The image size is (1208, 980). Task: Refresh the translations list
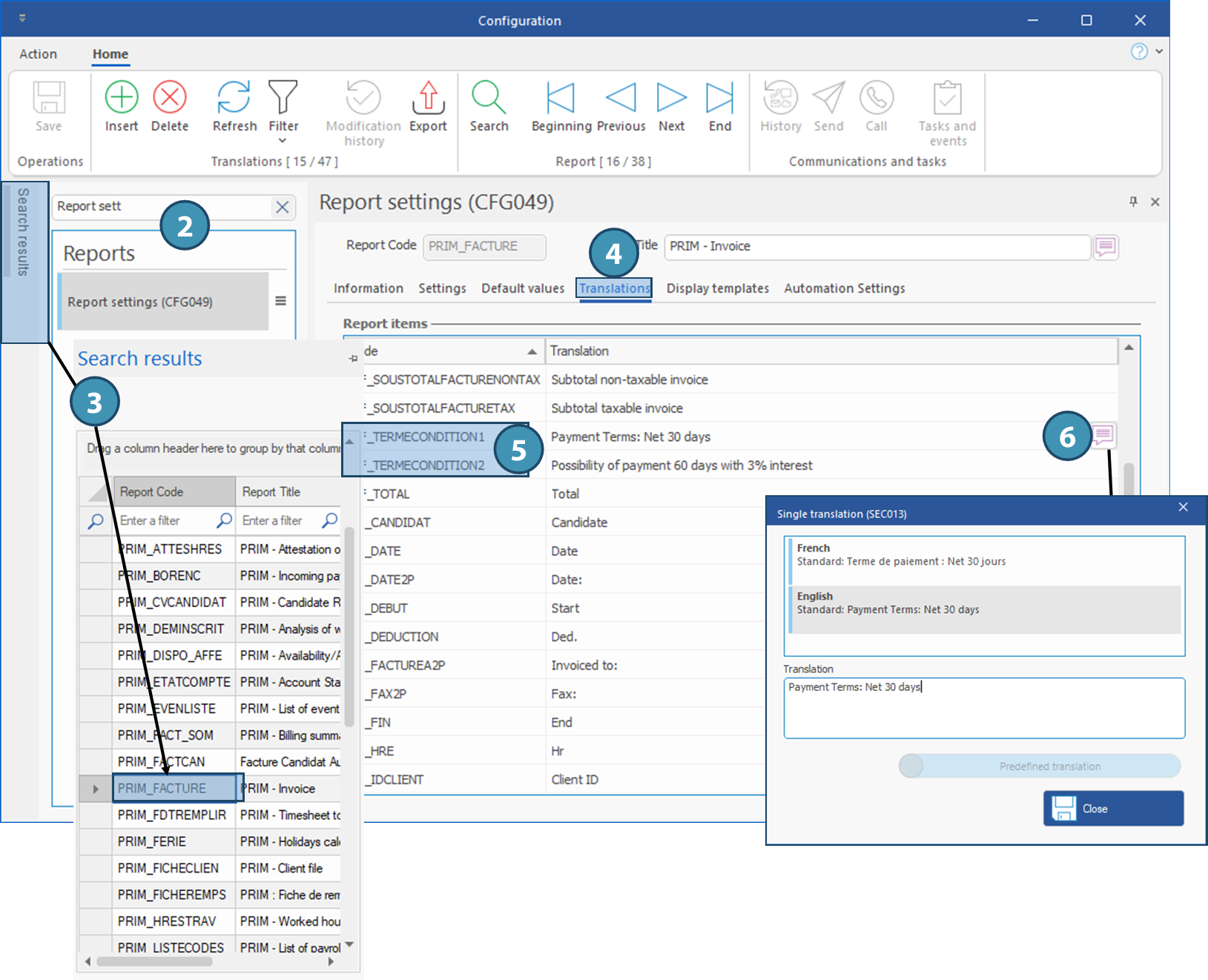click(234, 98)
